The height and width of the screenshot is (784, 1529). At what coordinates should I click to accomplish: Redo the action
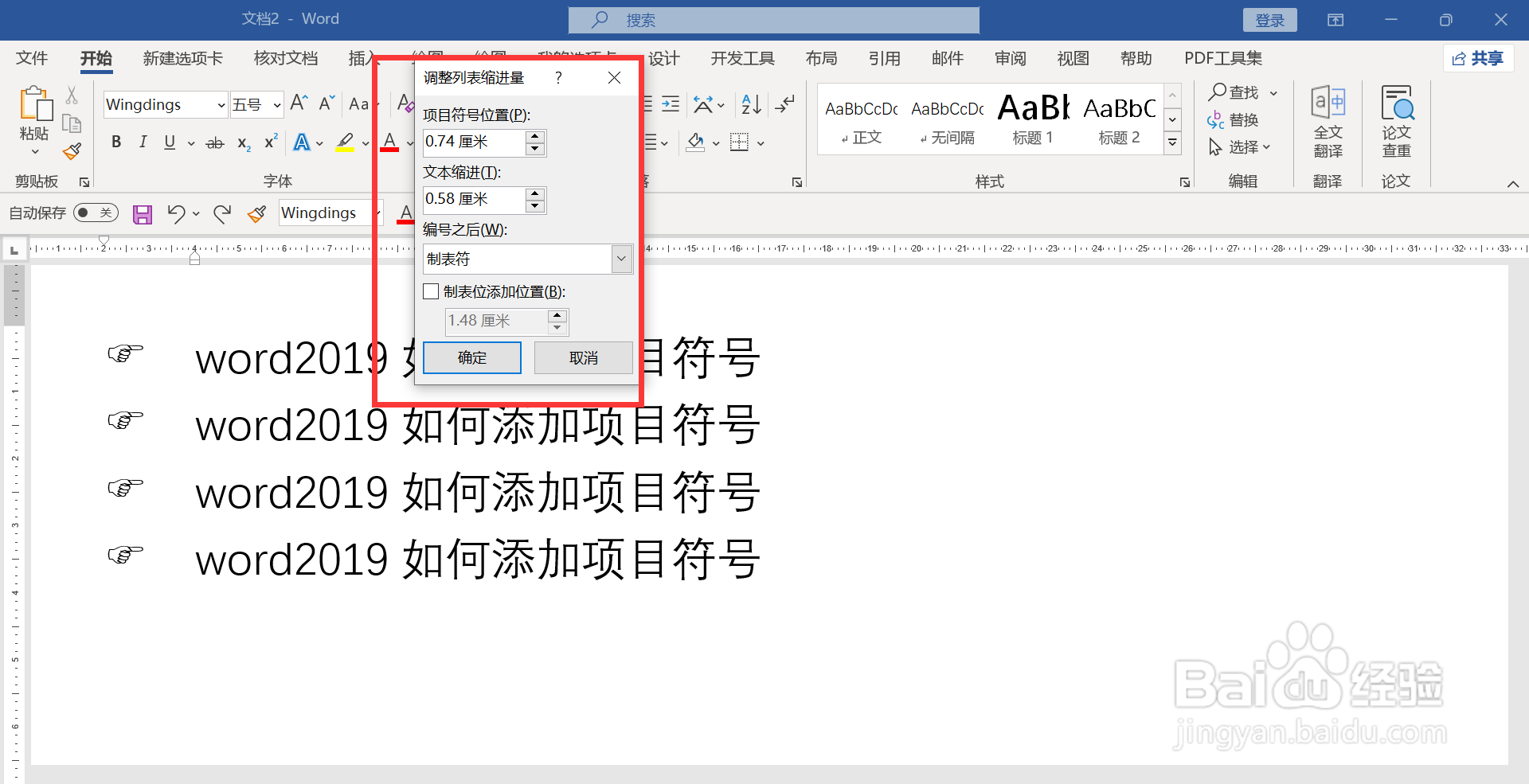pyautogui.click(x=222, y=213)
